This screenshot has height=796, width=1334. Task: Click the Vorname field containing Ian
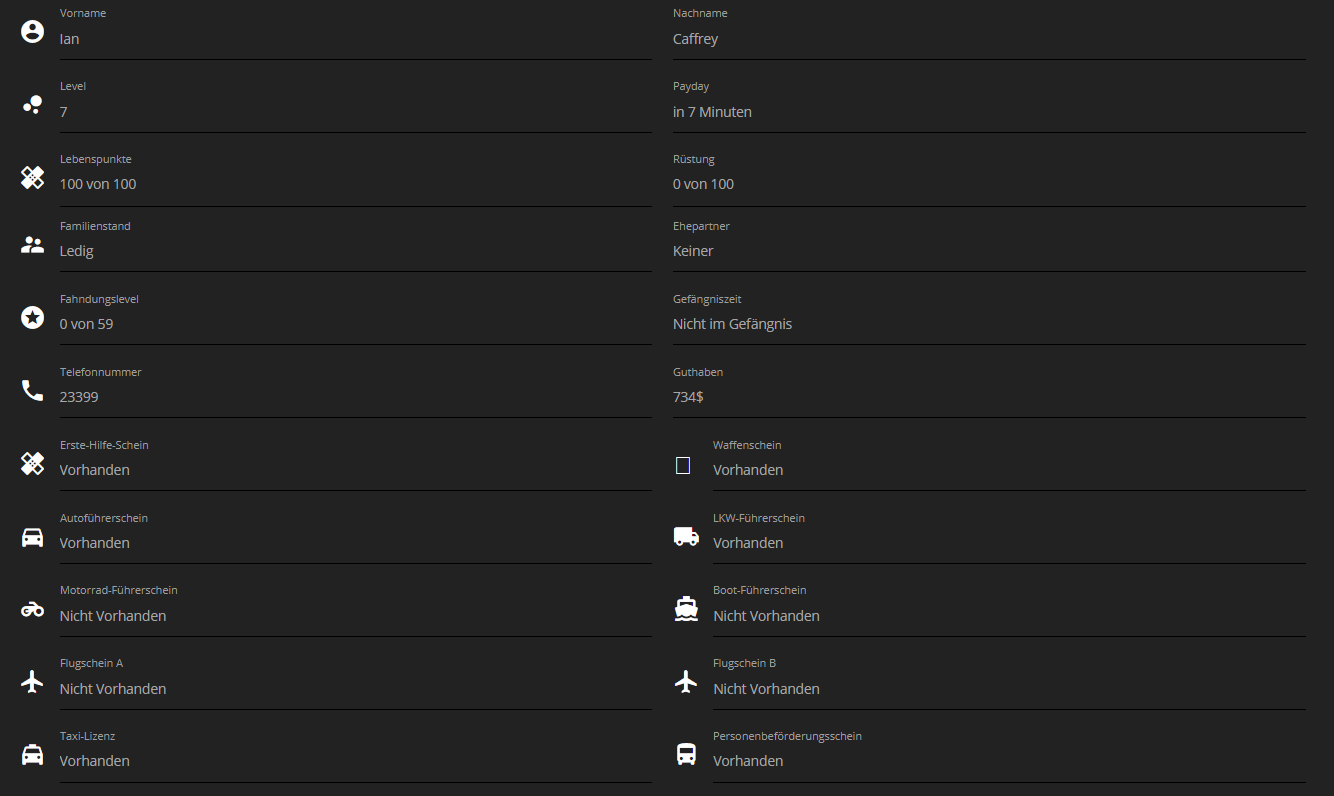point(355,39)
